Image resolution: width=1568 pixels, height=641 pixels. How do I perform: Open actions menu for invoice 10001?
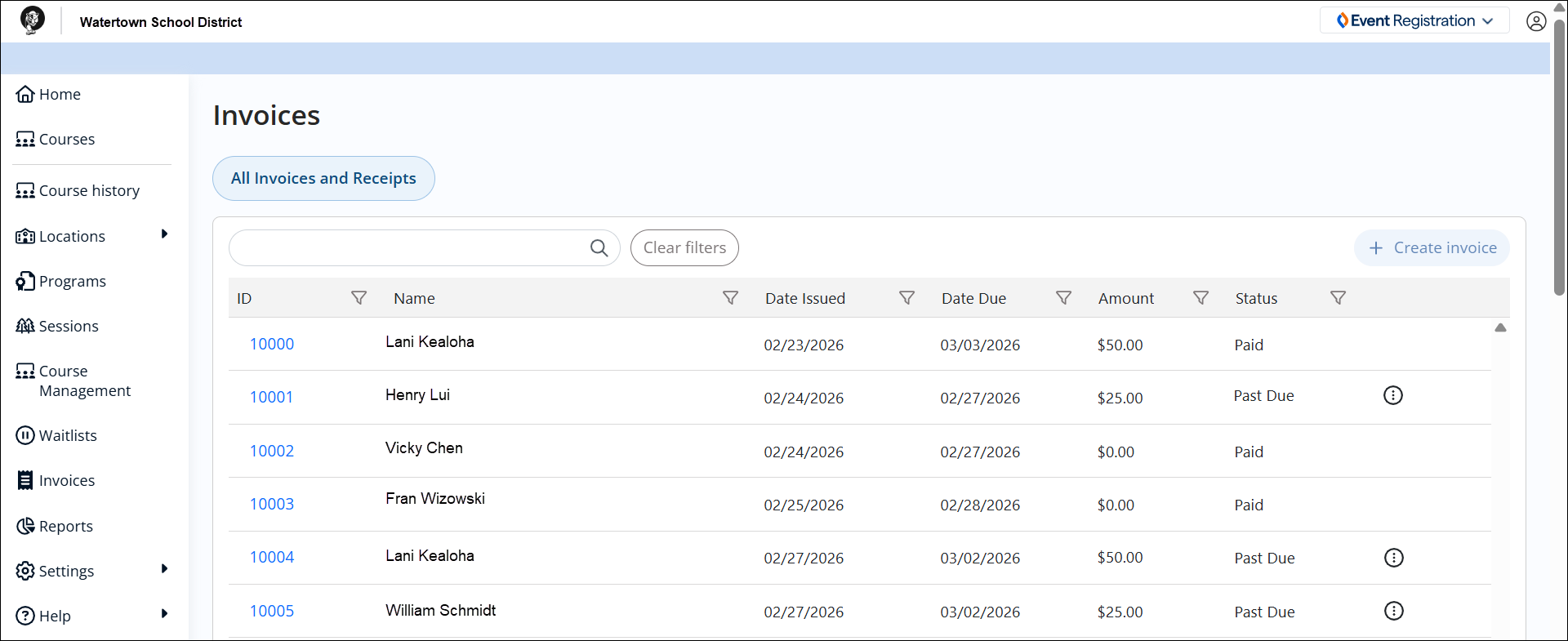[1393, 395]
